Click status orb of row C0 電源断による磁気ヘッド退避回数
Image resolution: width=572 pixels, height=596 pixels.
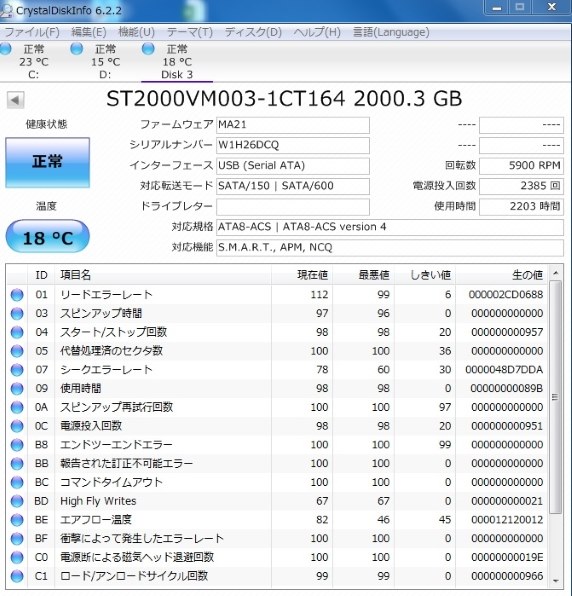pos(17,558)
